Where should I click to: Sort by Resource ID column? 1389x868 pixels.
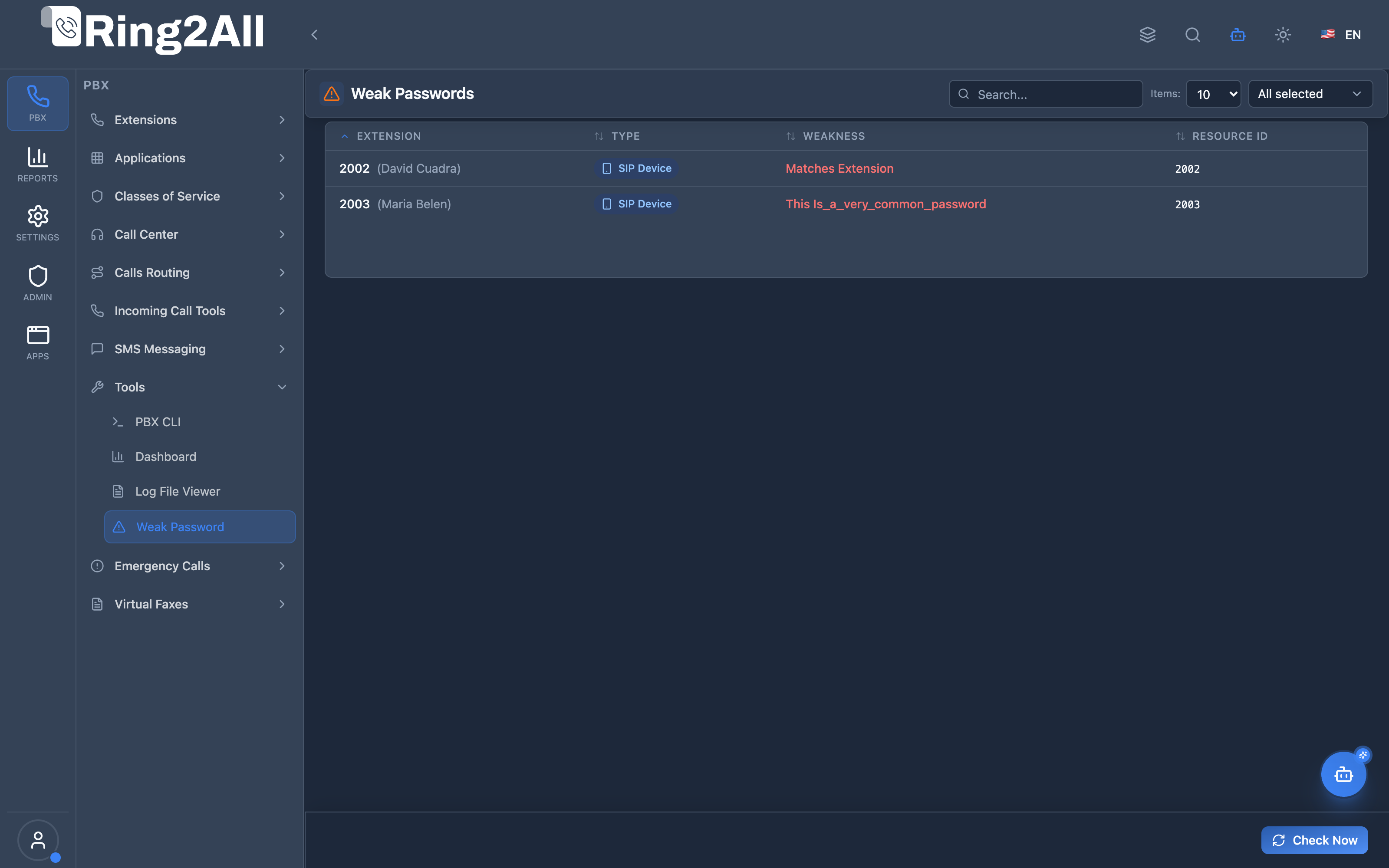click(1221, 136)
